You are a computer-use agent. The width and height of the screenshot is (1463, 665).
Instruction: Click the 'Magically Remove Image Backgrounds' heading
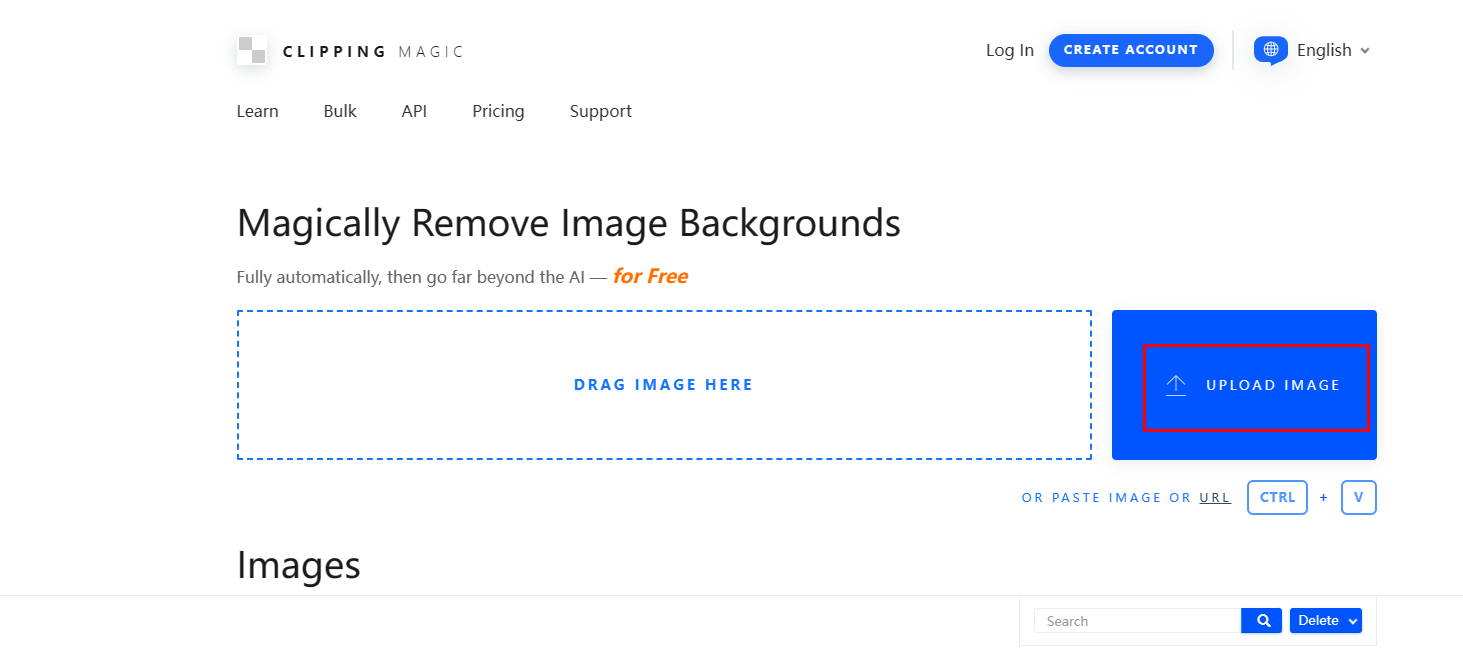click(x=569, y=223)
